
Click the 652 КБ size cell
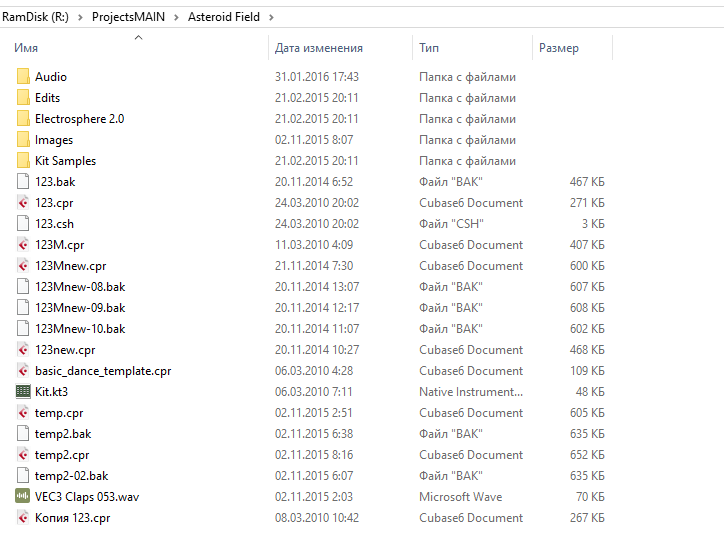tap(587, 455)
